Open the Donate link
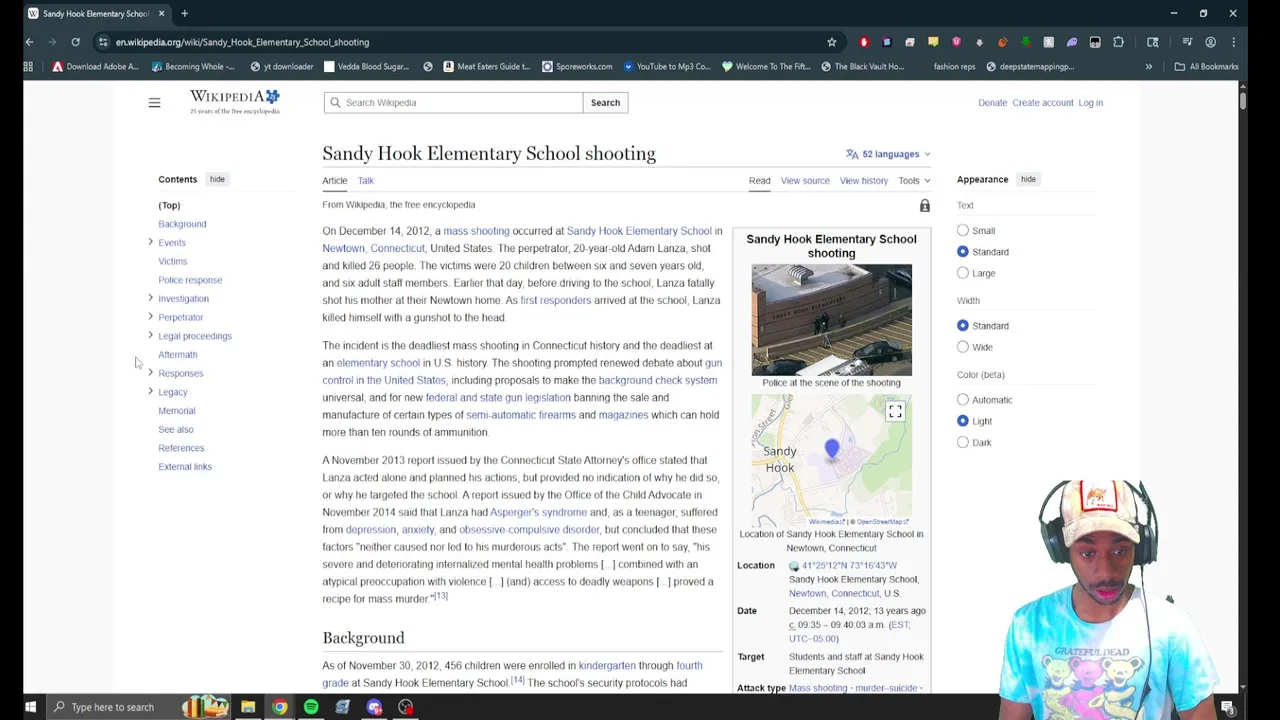 [992, 102]
